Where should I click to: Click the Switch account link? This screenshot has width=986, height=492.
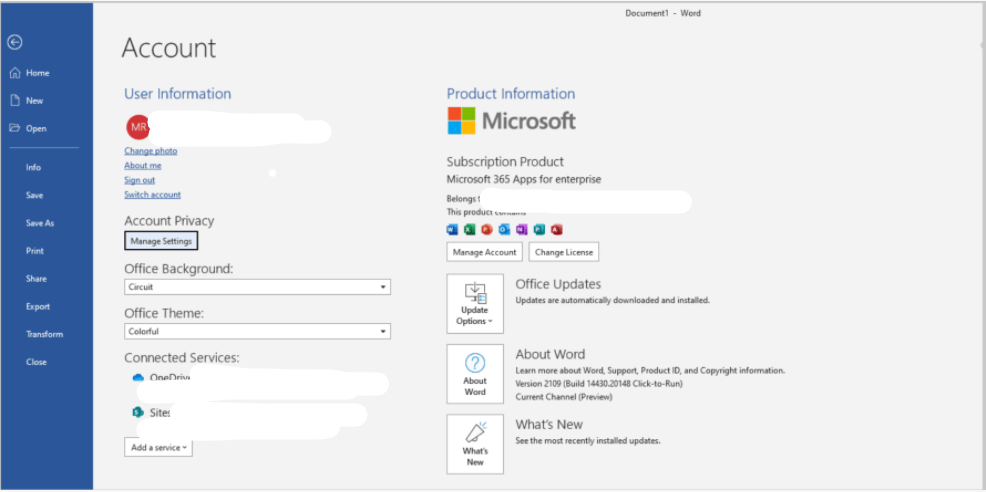153,194
